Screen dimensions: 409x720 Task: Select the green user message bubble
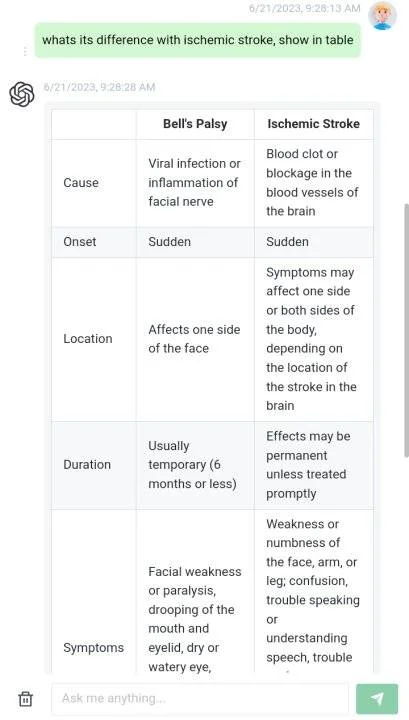198,40
